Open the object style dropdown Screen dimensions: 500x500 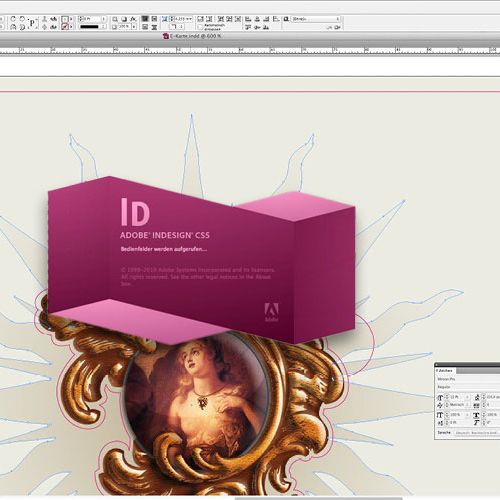coord(316,19)
